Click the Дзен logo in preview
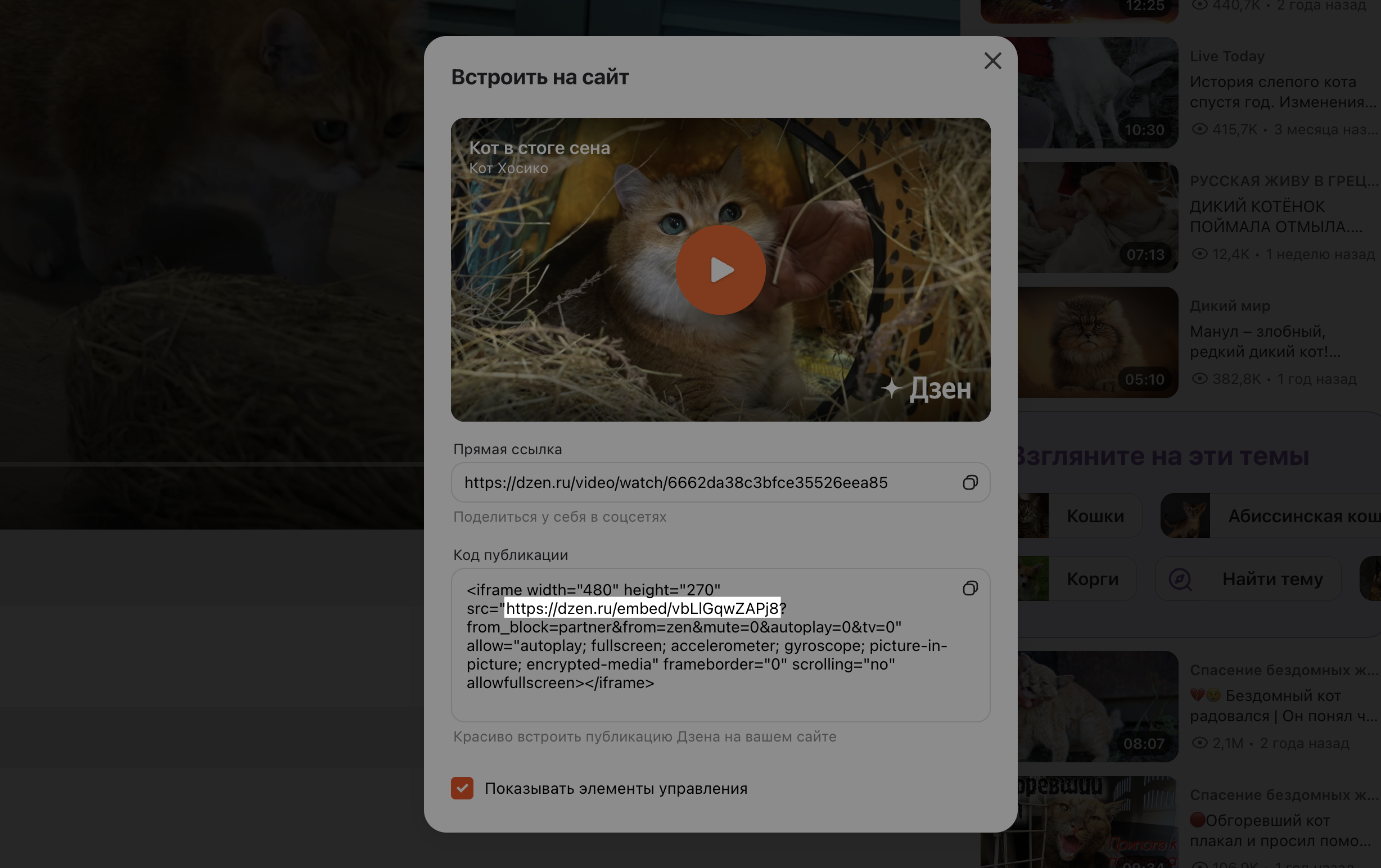This screenshot has height=868, width=1381. click(x=926, y=388)
